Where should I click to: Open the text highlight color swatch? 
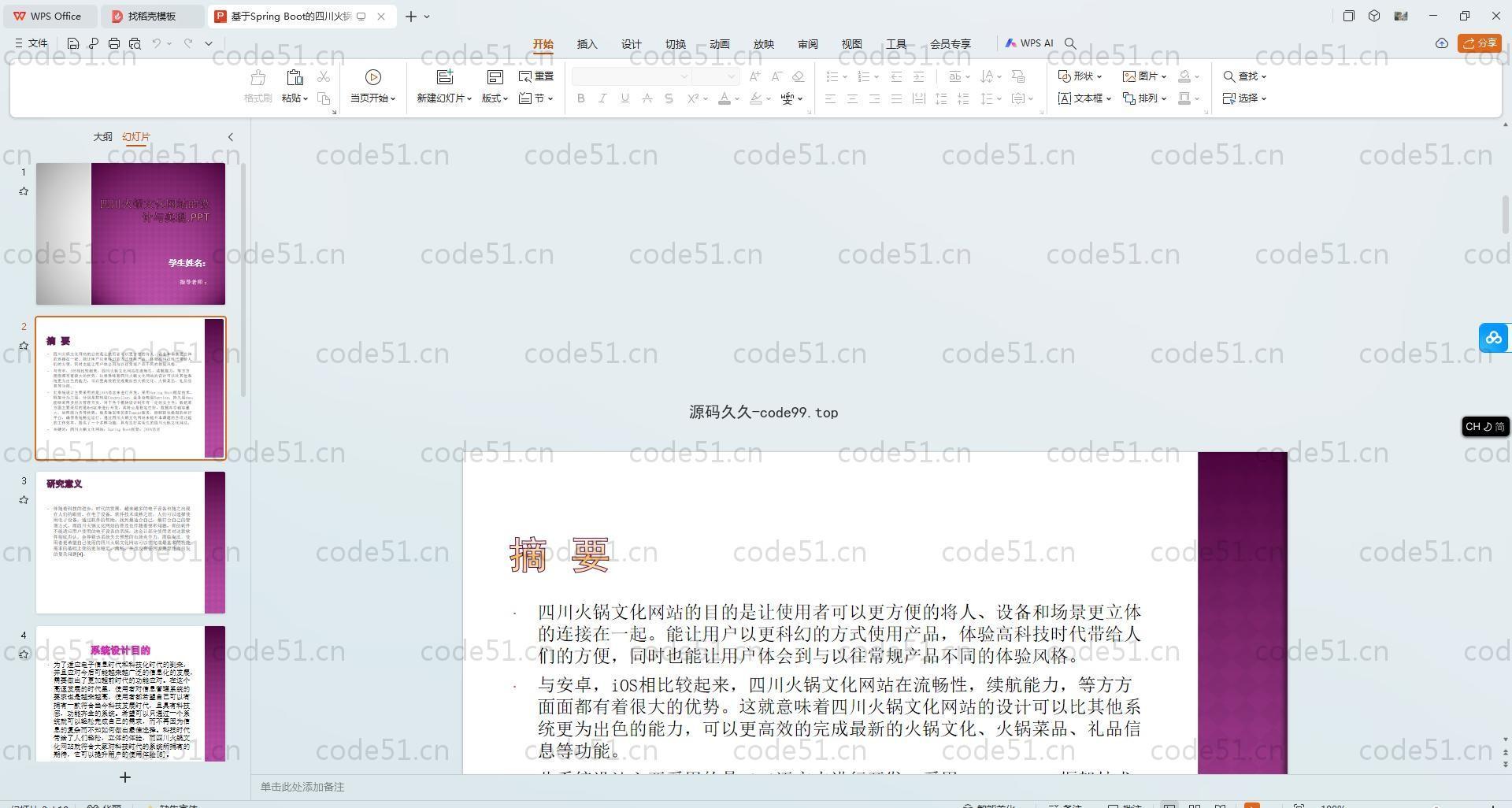coord(756,98)
